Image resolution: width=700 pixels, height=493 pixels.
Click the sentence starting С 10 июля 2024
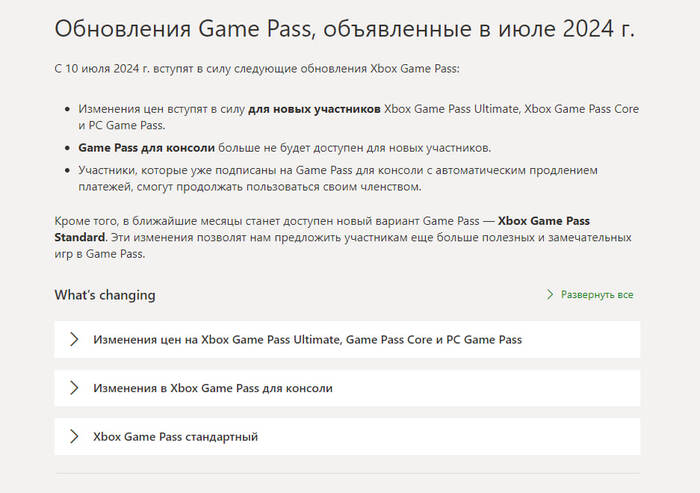tap(257, 69)
